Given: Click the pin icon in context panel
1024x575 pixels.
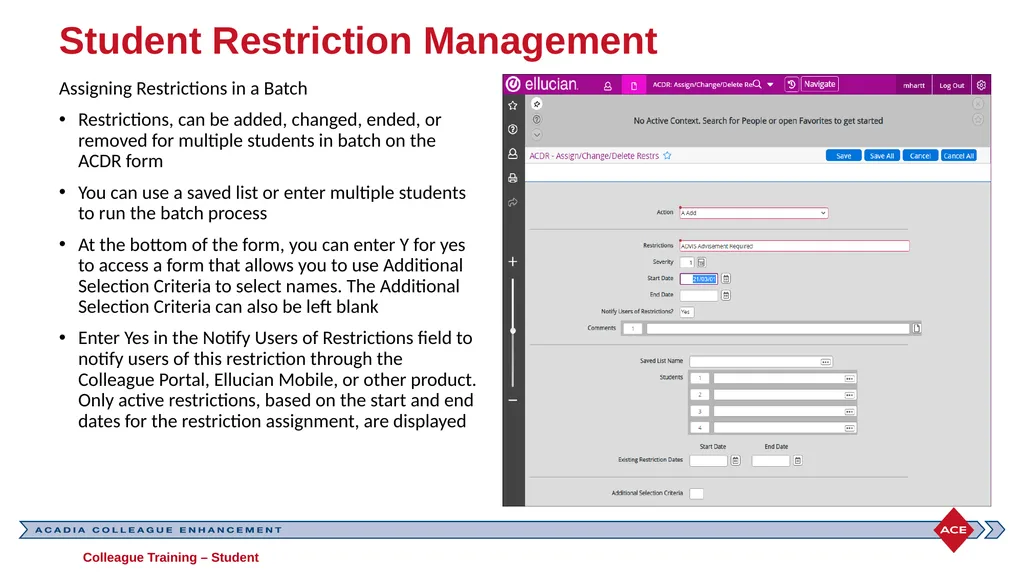Looking at the screenshot, I should (x=537, y=104).
